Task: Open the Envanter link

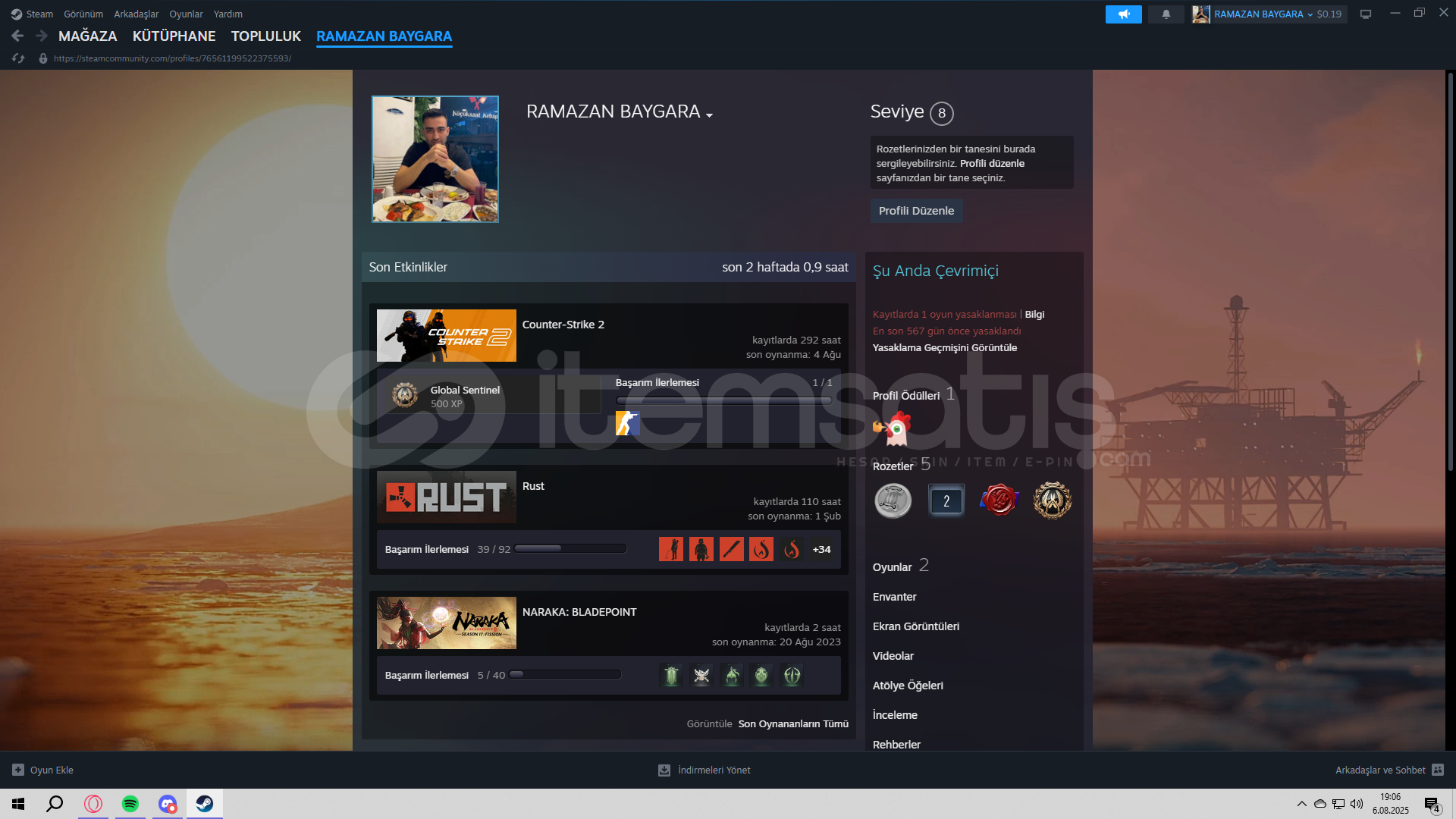Action: (894, 597)
